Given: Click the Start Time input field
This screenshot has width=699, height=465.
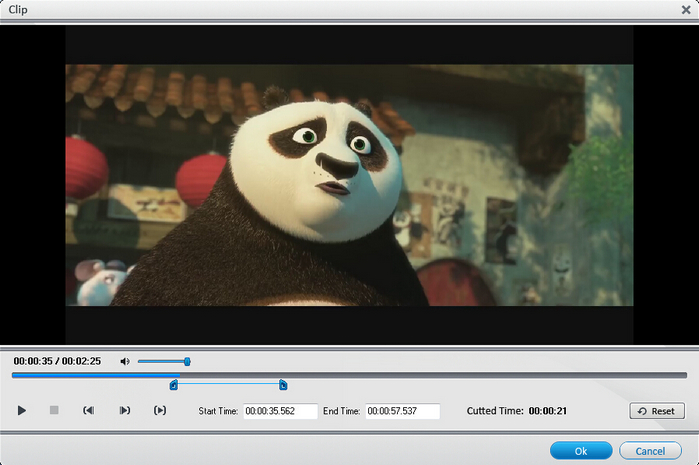Looking at the screenshot, I should [280, 411].
